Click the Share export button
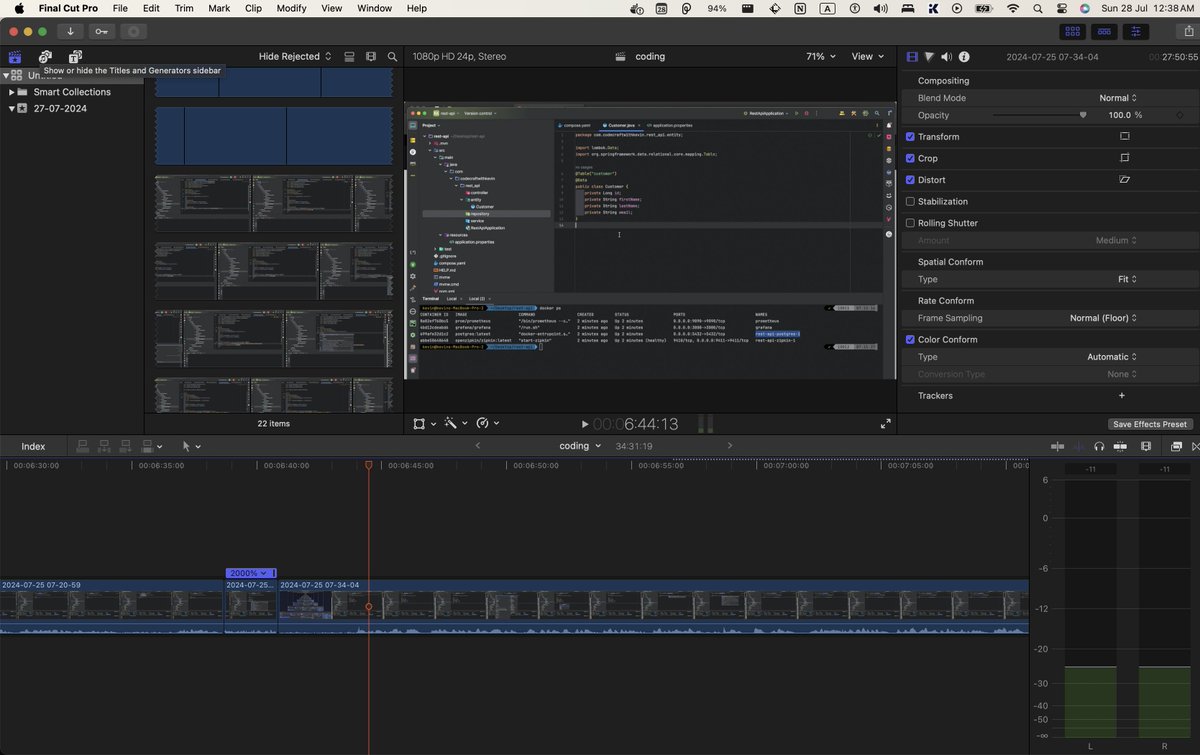This screenshot has height=755, width=1200. (x=1188, y=31)
